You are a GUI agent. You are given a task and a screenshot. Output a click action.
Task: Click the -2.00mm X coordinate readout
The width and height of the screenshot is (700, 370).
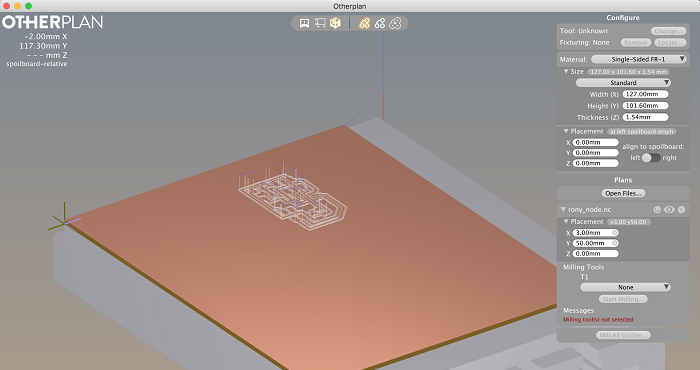(46, 37)
